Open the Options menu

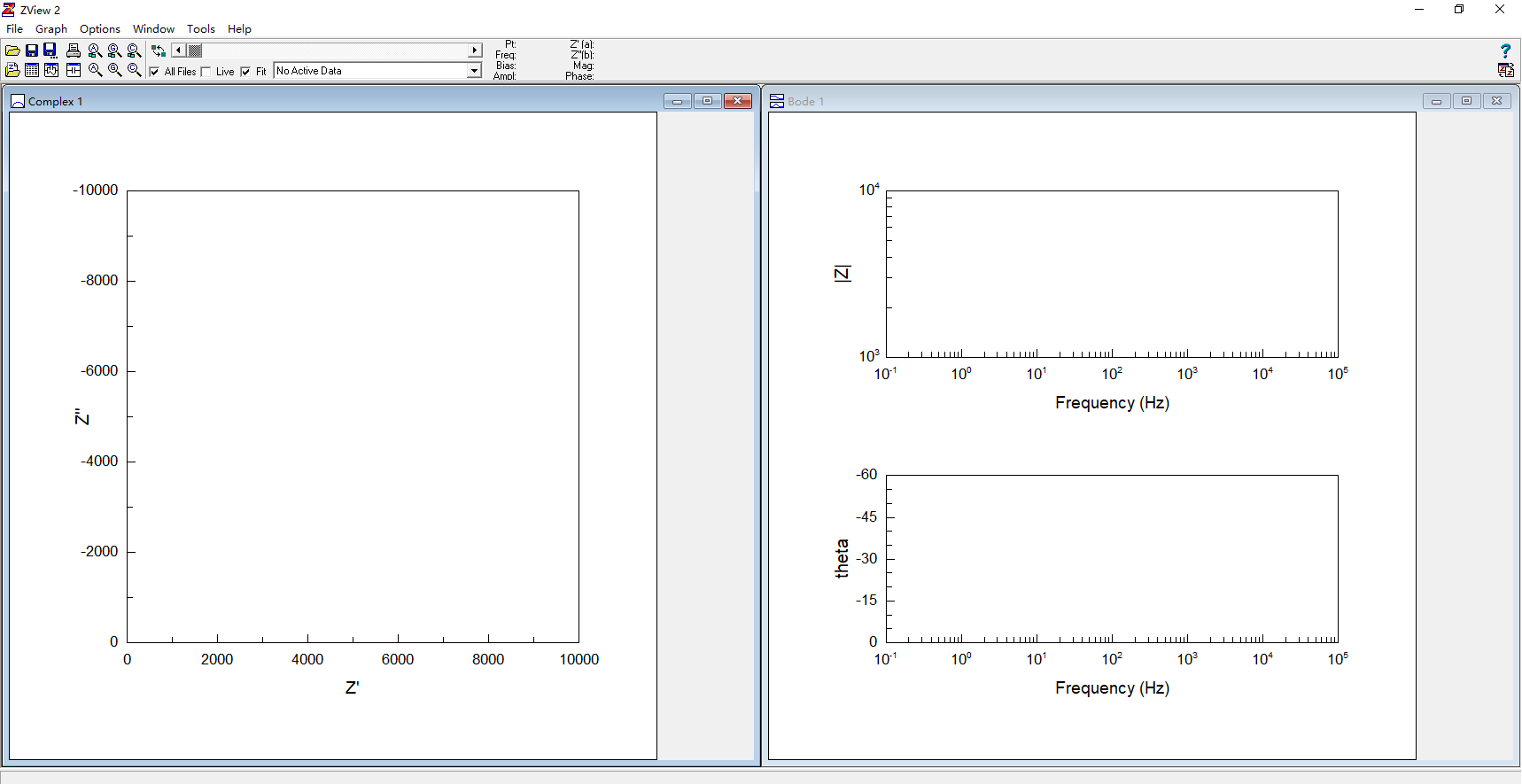click(x=99, y=29)
